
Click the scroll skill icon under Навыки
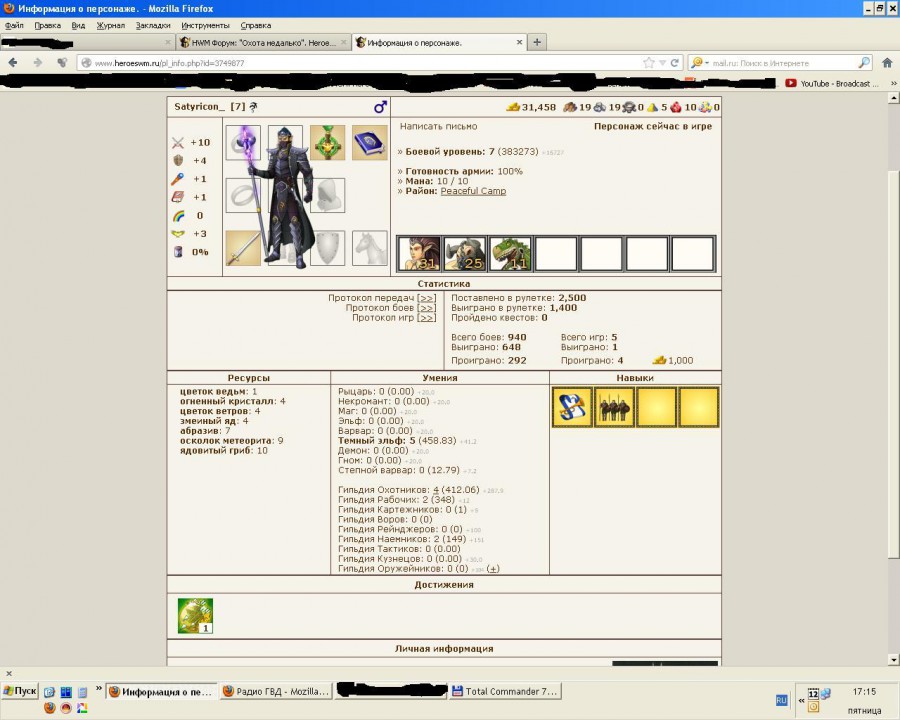572,407
